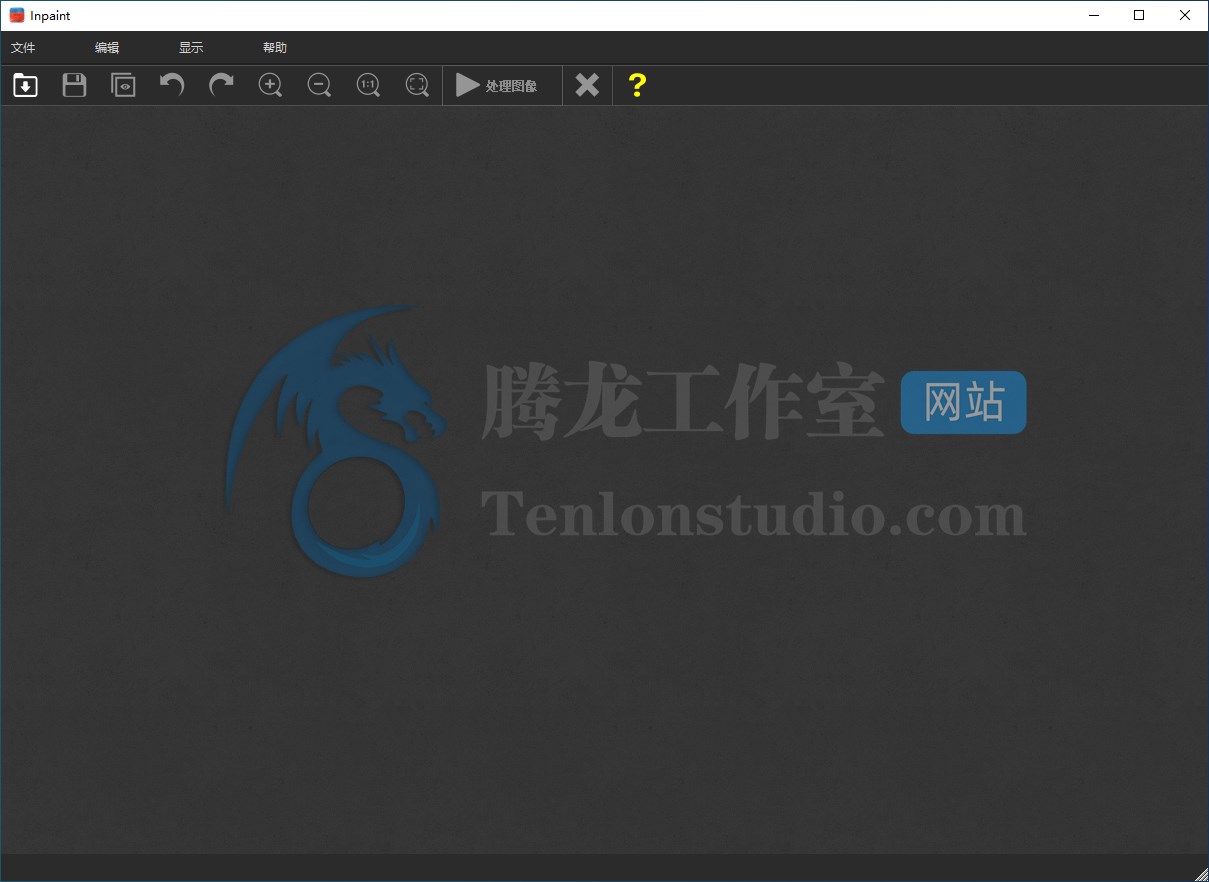Screen dimensions: 1209x882
Task: Click the X cancel icon in toolbar
Action: (587, 85)
